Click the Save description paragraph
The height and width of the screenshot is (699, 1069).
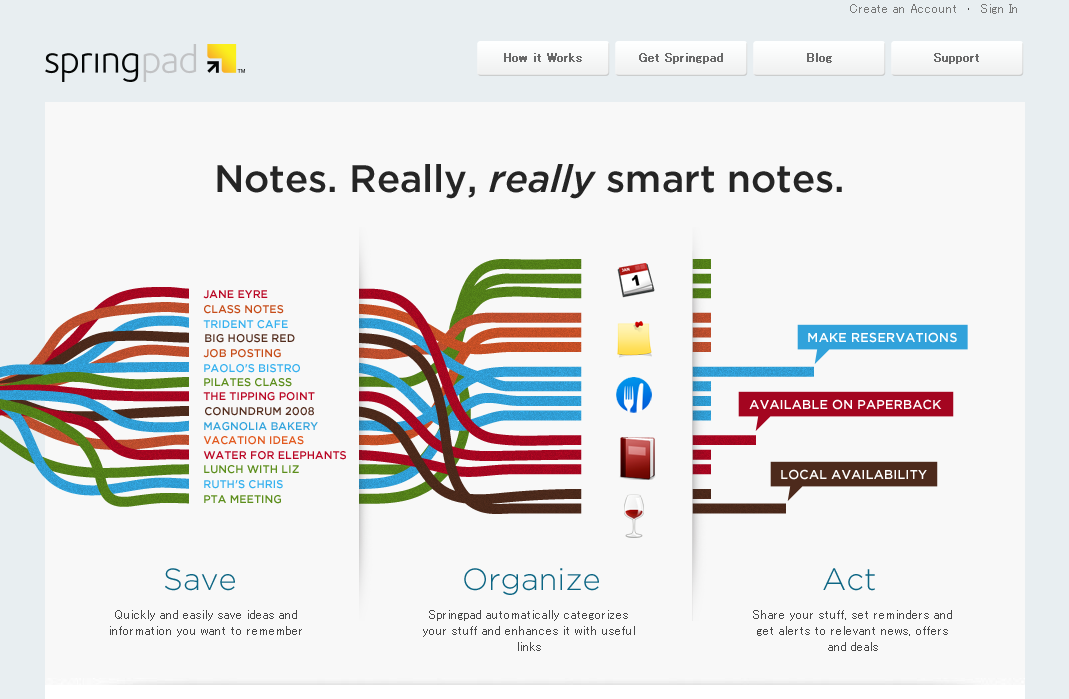point(205,623)
